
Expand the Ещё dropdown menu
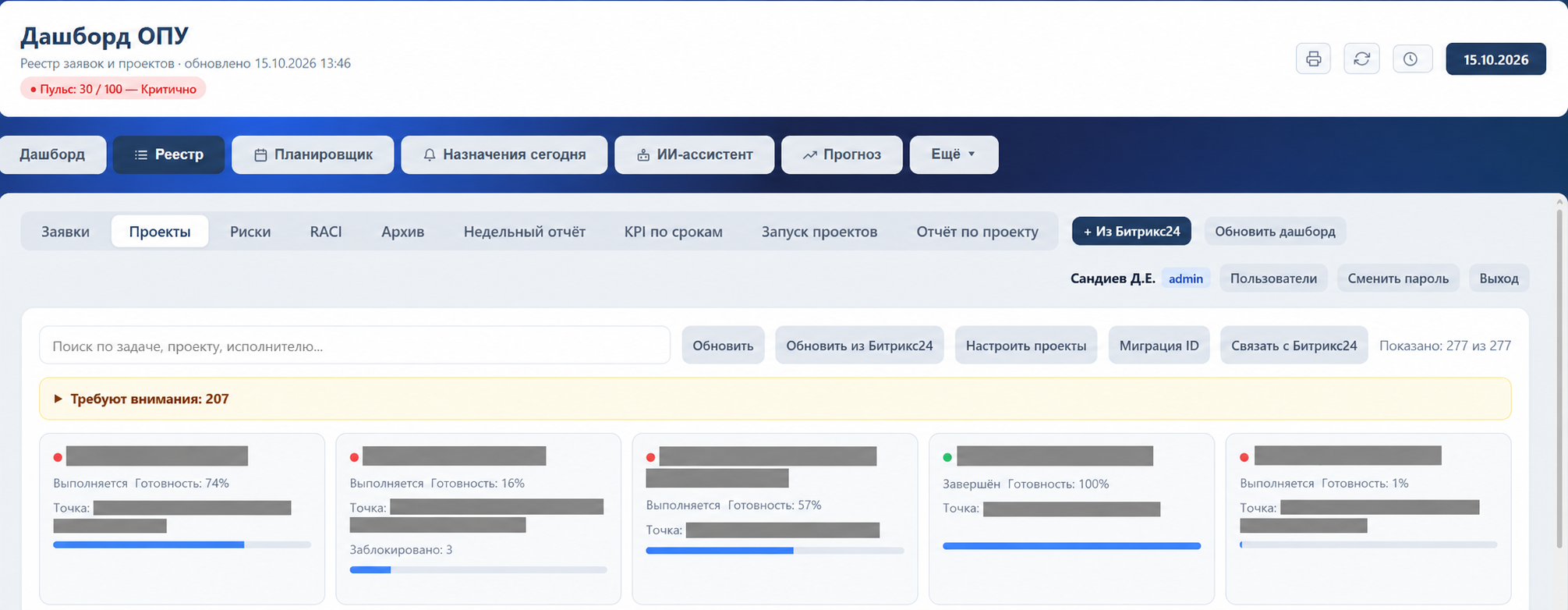pos(954,154)
